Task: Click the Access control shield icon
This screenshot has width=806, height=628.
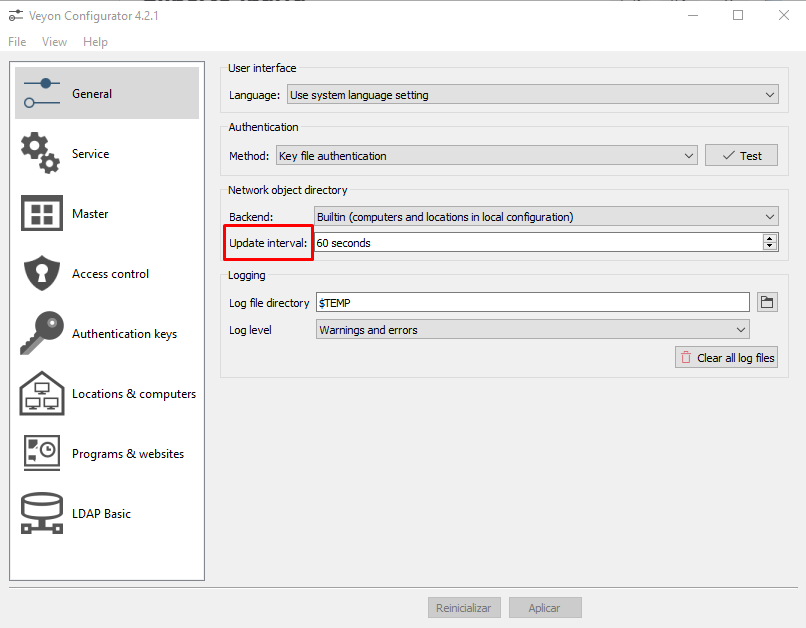Action: coord(42,273)
